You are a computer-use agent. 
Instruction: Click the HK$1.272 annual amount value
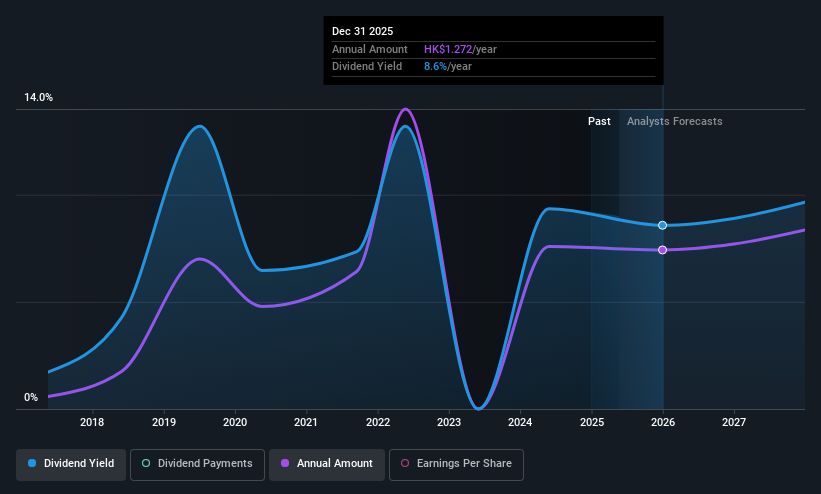[448, 49]
